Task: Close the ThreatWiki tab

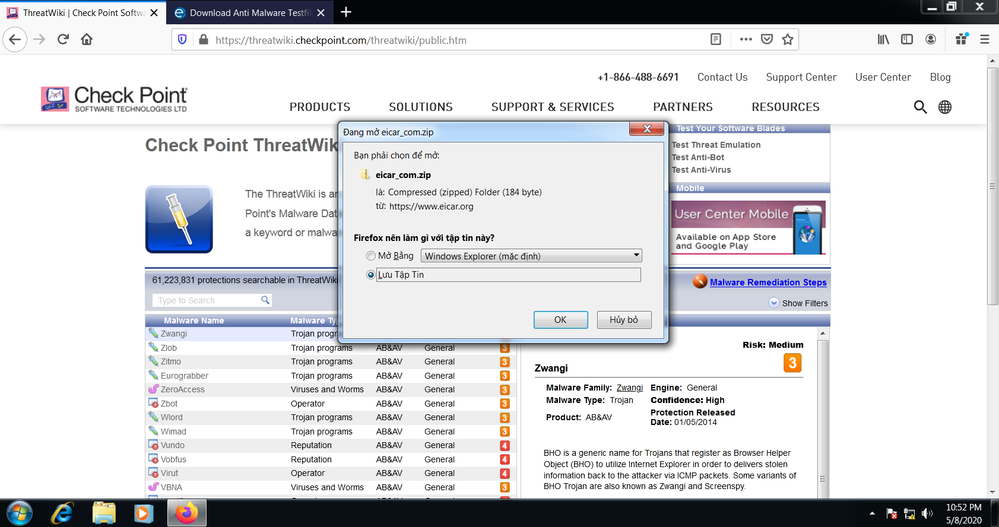Action: 154,13
